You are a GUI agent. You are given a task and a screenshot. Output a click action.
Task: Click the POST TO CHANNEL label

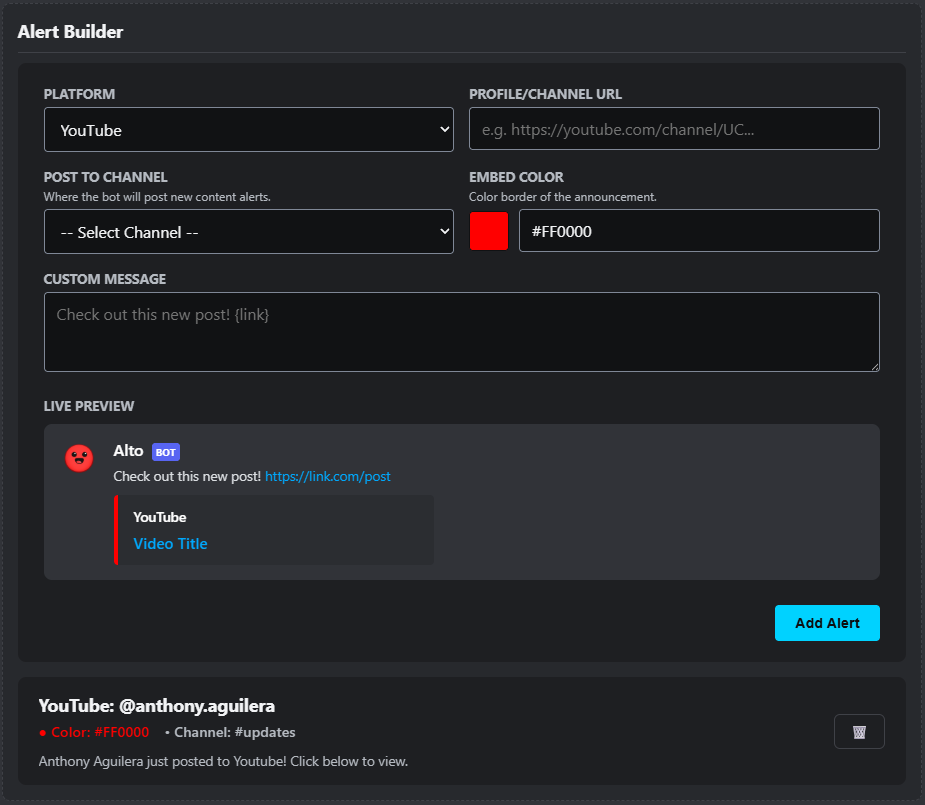click(105, 178)
